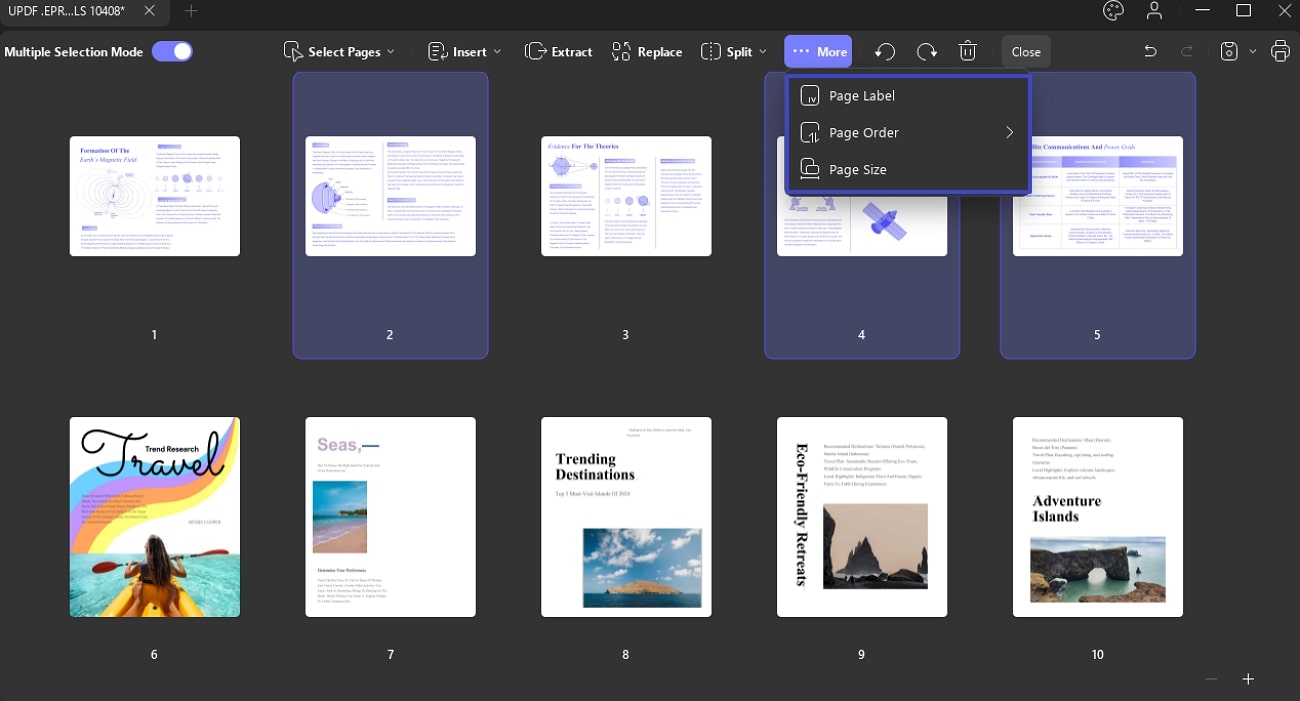Click the Multiple Selection Mode label
The width and height of the screenshot is (1300, 701).
click(74, 52)
